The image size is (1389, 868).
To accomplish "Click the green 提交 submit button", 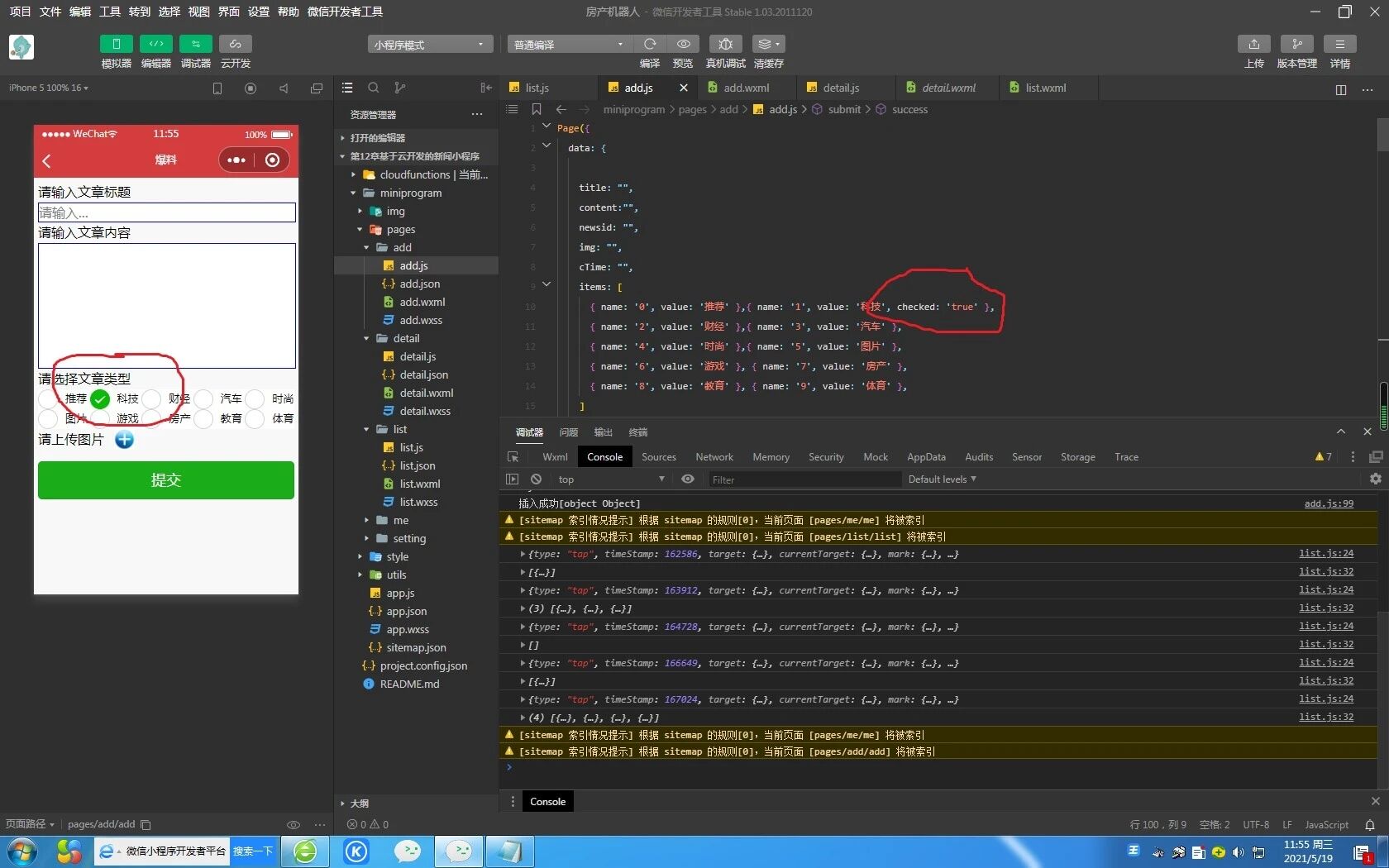I will tap(166, 480).
